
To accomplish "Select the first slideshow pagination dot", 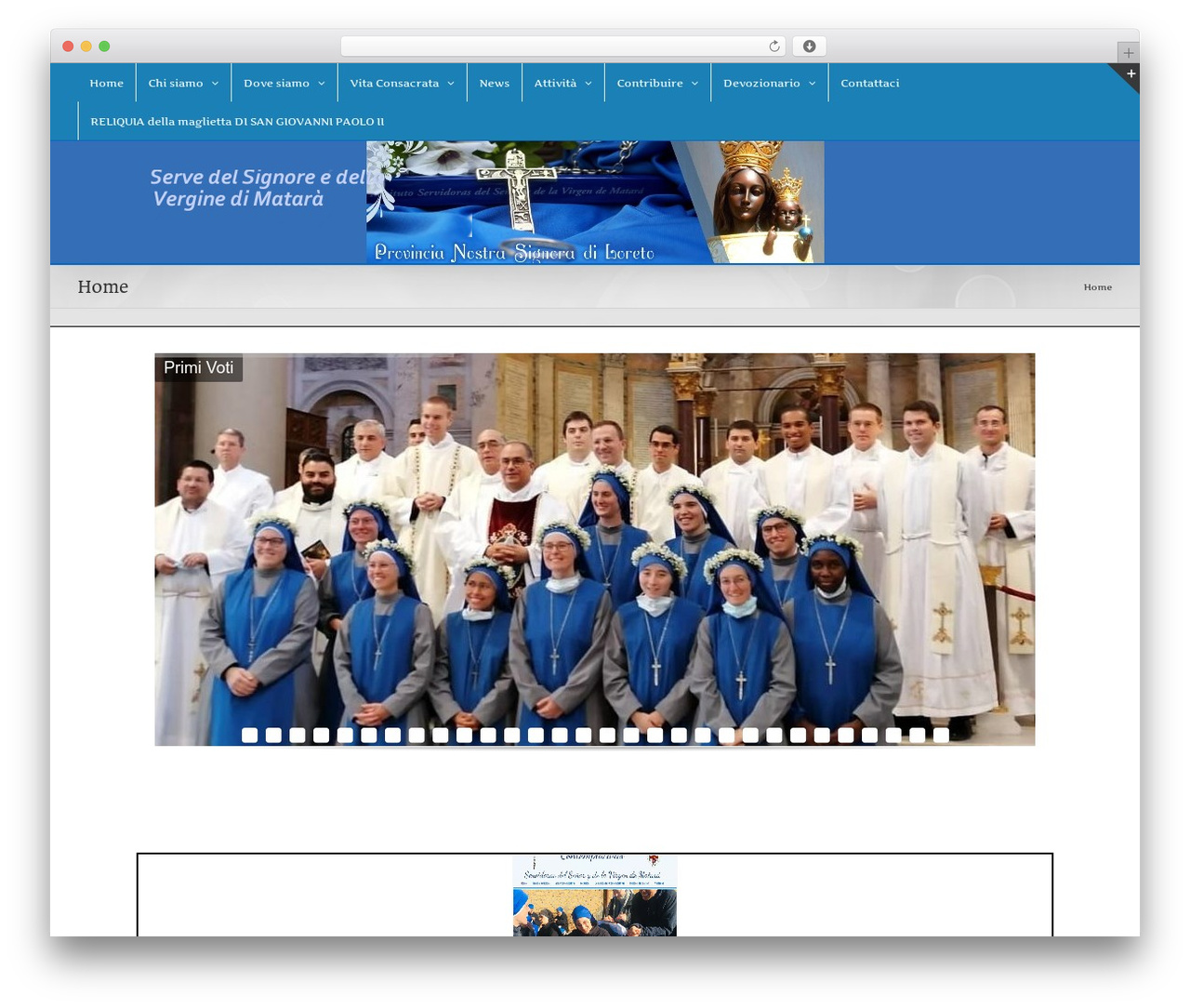I will tap(249, 736).
